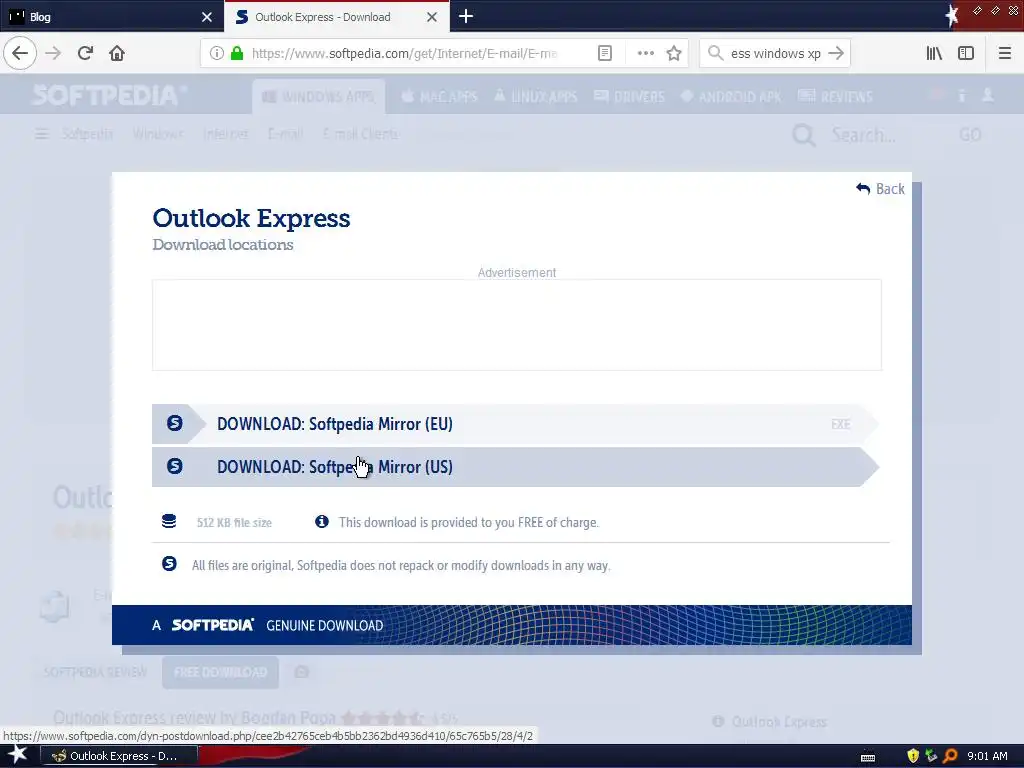This screenshot has width=1024, height=768.
Task: Open the Softpedia Review tab
Action: click(95, 672)
